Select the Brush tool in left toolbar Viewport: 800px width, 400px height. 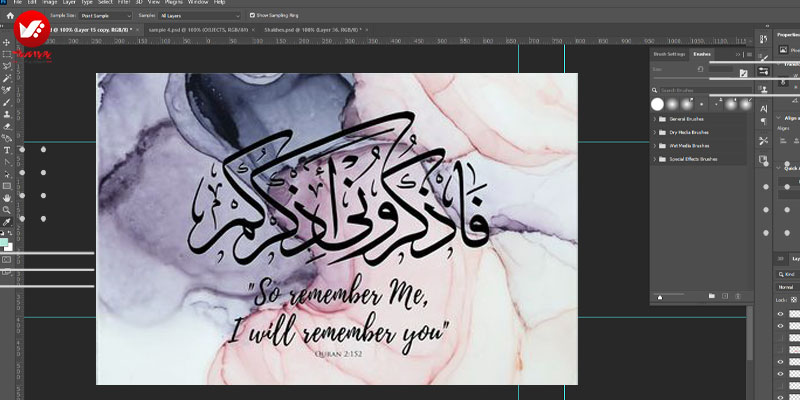(x=7, y=103)
